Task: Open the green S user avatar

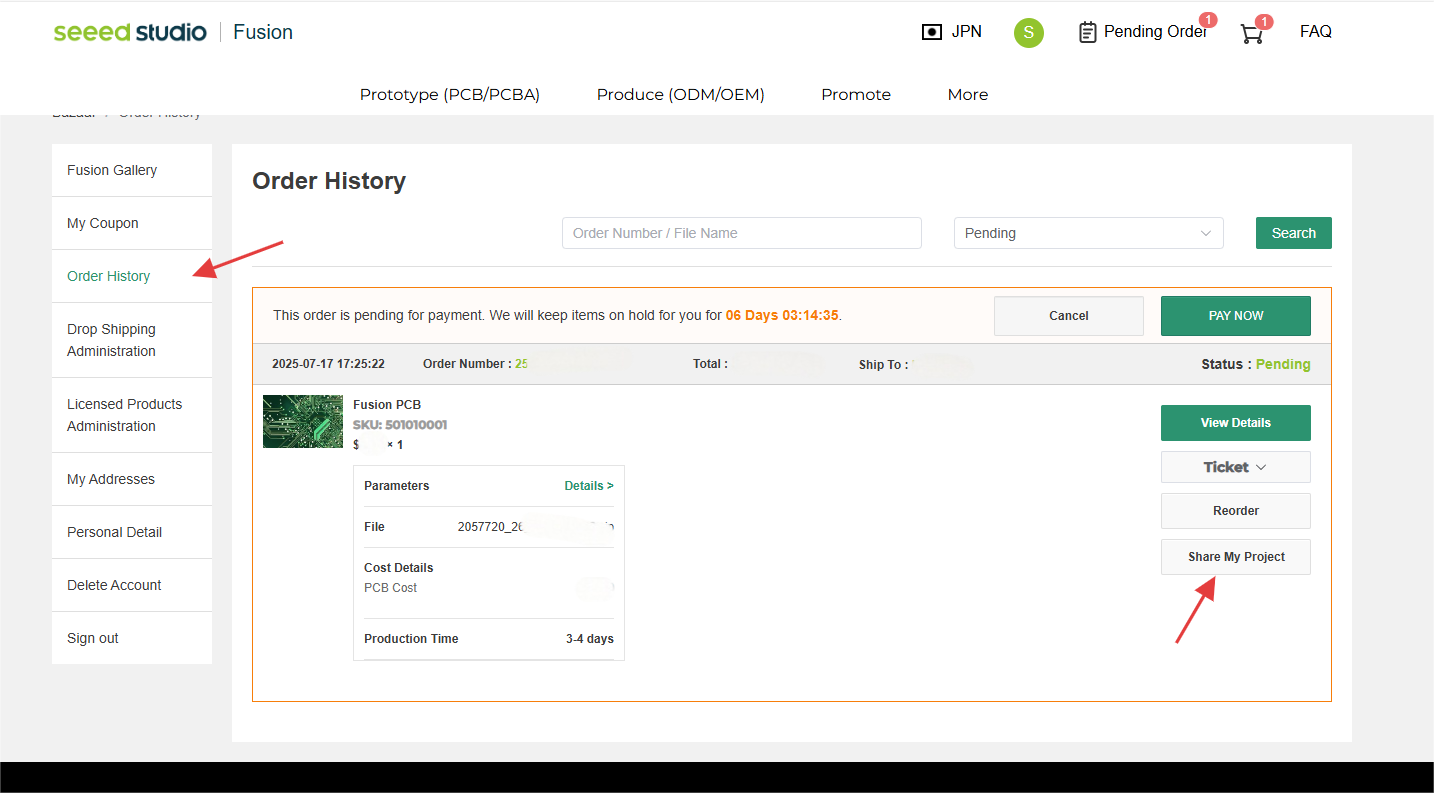Action: pyautogui.click(x=1028, y=33)
